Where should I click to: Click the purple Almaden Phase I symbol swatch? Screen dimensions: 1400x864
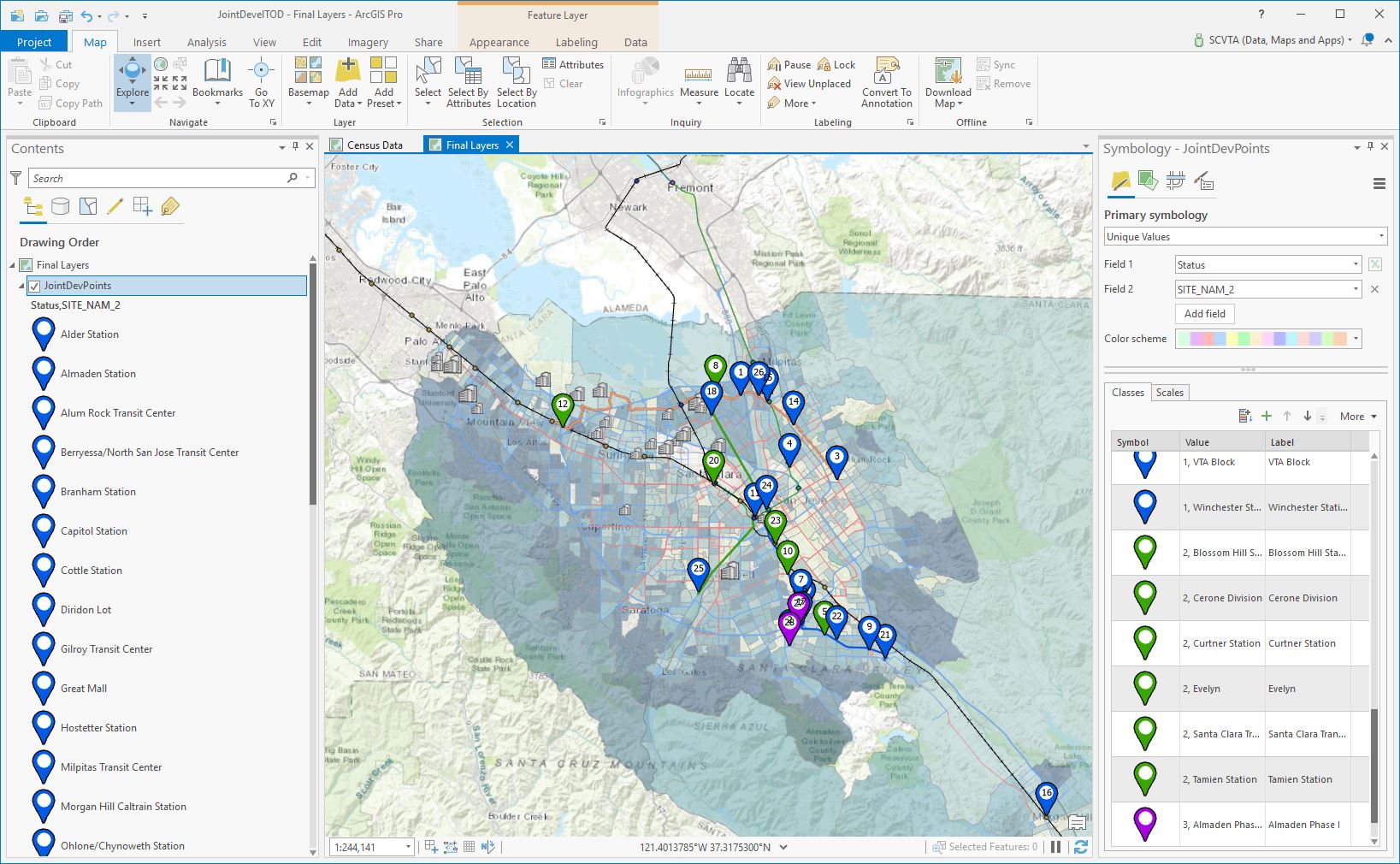(x=1145, y=824)
